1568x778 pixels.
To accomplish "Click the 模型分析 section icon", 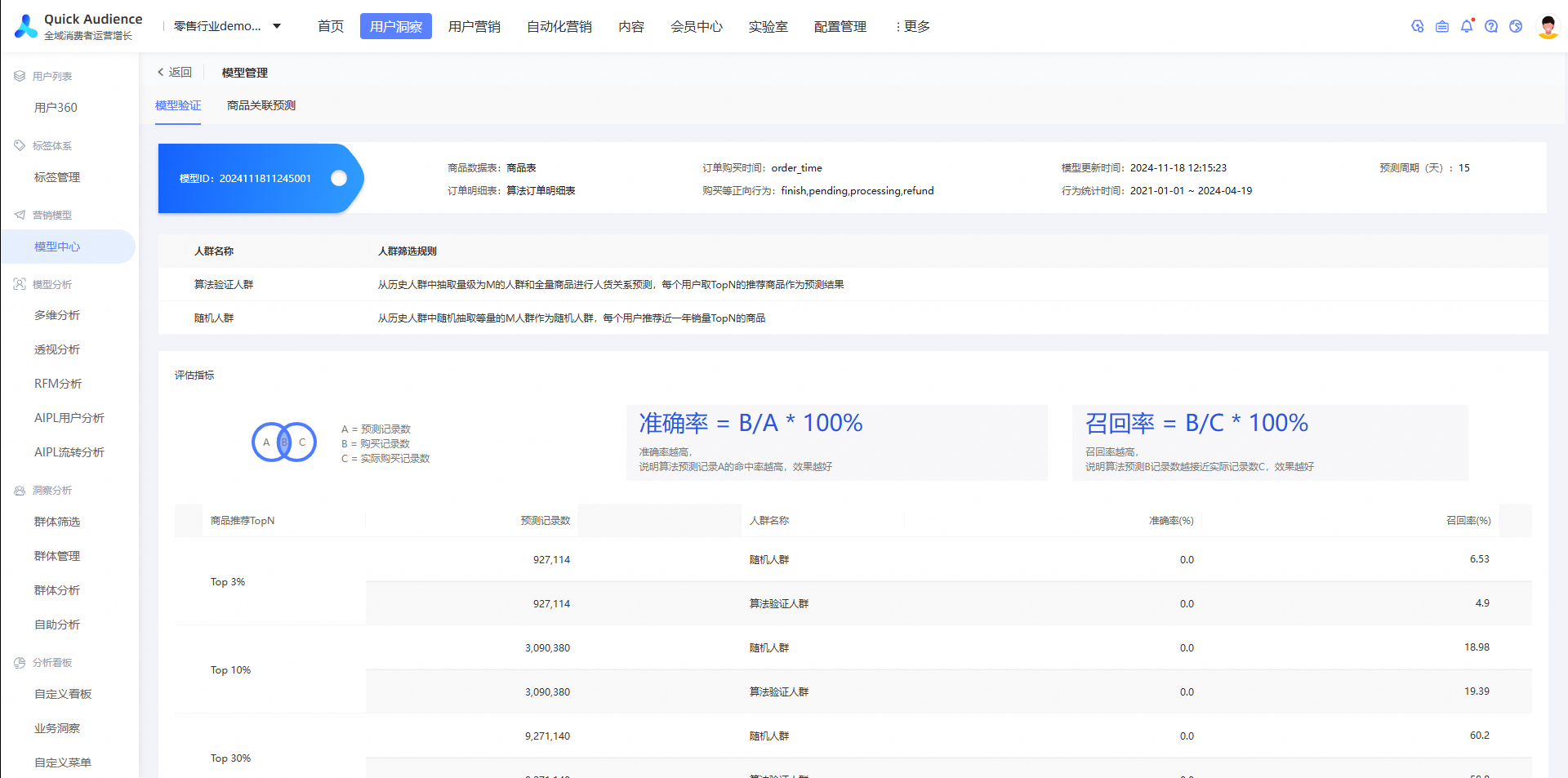I will [20, 284].
